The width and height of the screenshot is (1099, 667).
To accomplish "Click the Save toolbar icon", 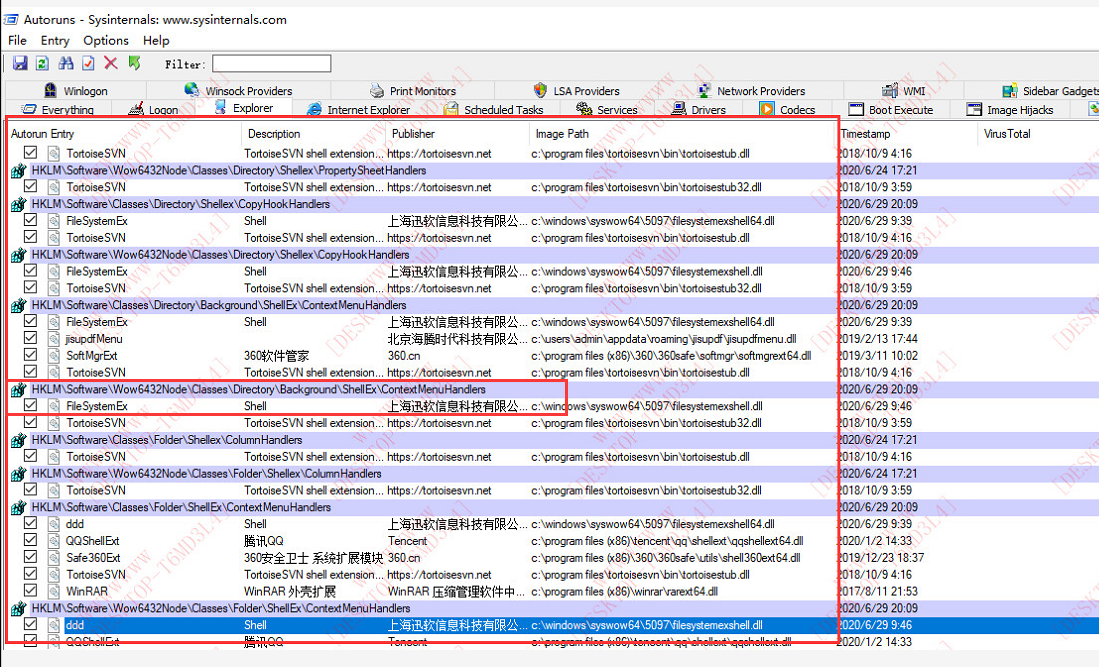I will pyautogui.click(x=20, y=64).
